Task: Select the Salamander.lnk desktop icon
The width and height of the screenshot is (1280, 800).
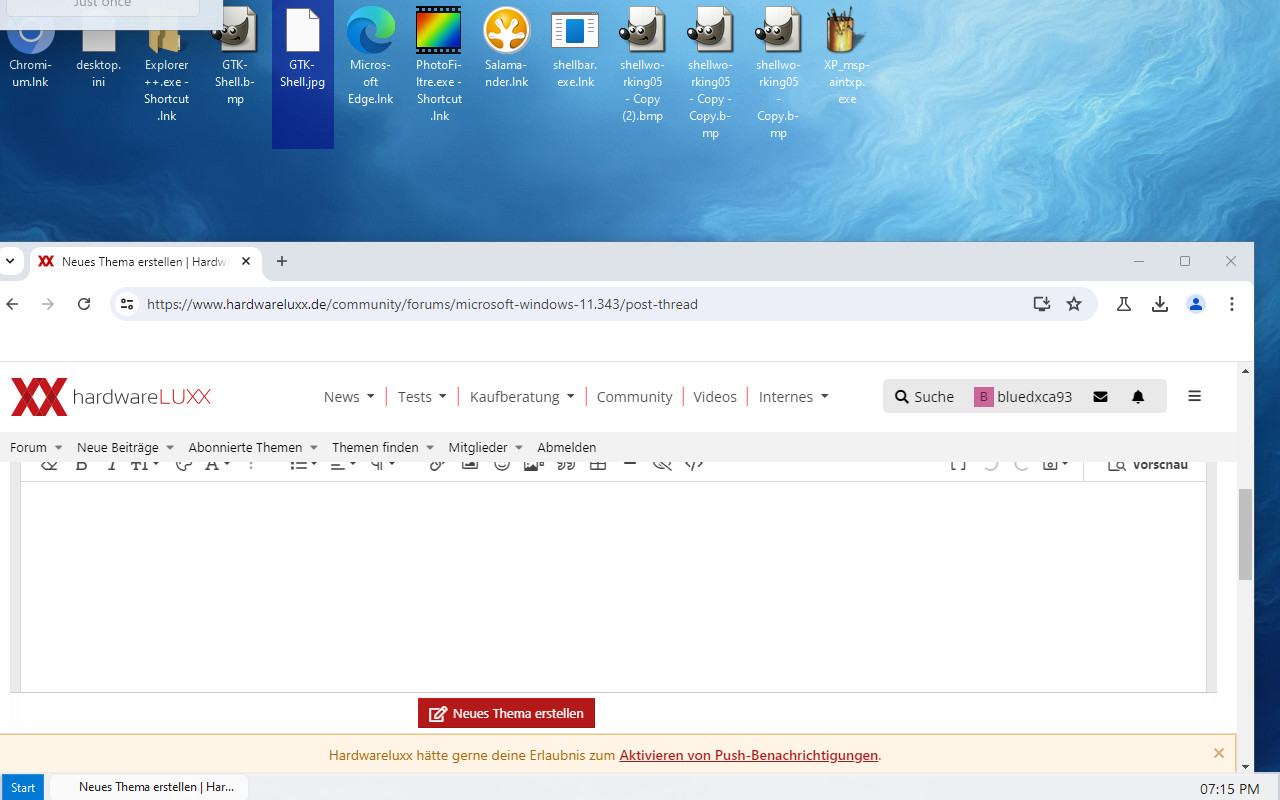Action: [506, 48]
